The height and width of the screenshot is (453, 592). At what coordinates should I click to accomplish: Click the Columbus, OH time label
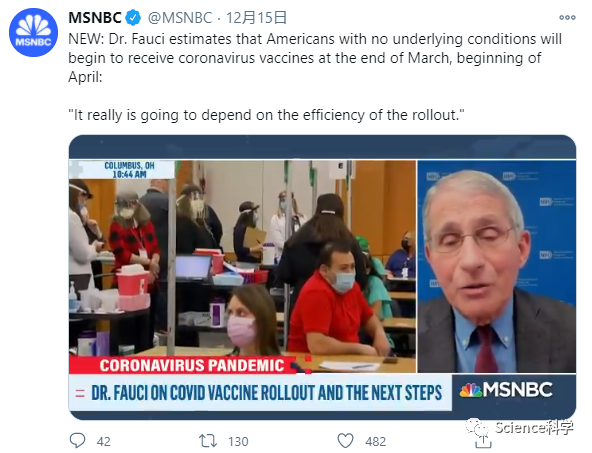pos(129,170)
